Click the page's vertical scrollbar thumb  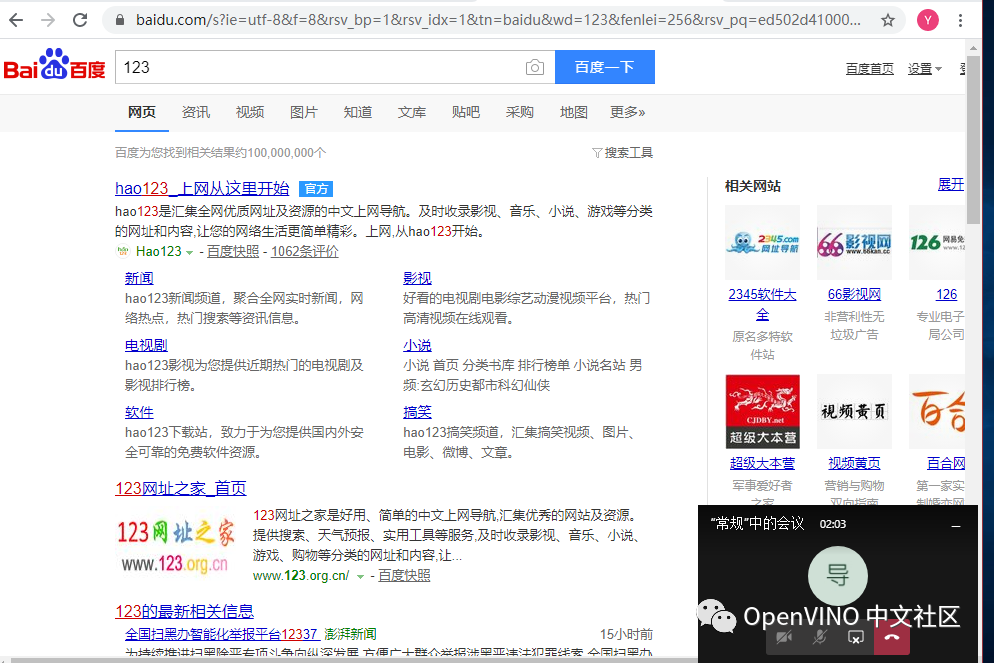point(973,138)
